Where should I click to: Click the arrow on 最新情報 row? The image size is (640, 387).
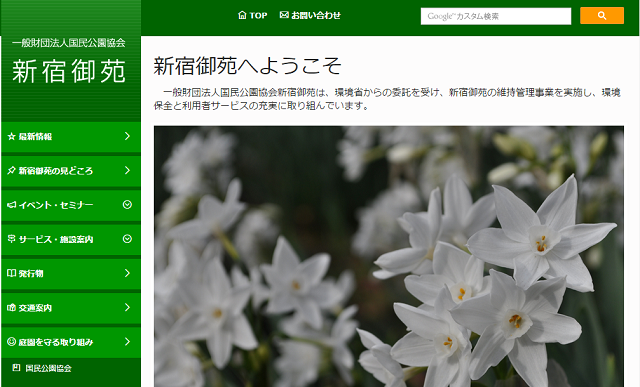pos(127,136)
